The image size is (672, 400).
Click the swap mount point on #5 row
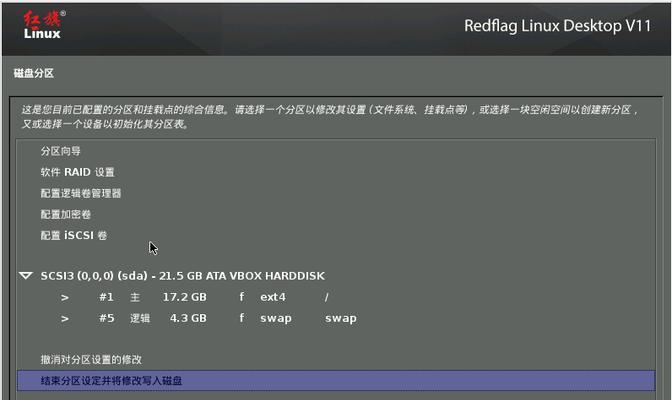(341, 319)
